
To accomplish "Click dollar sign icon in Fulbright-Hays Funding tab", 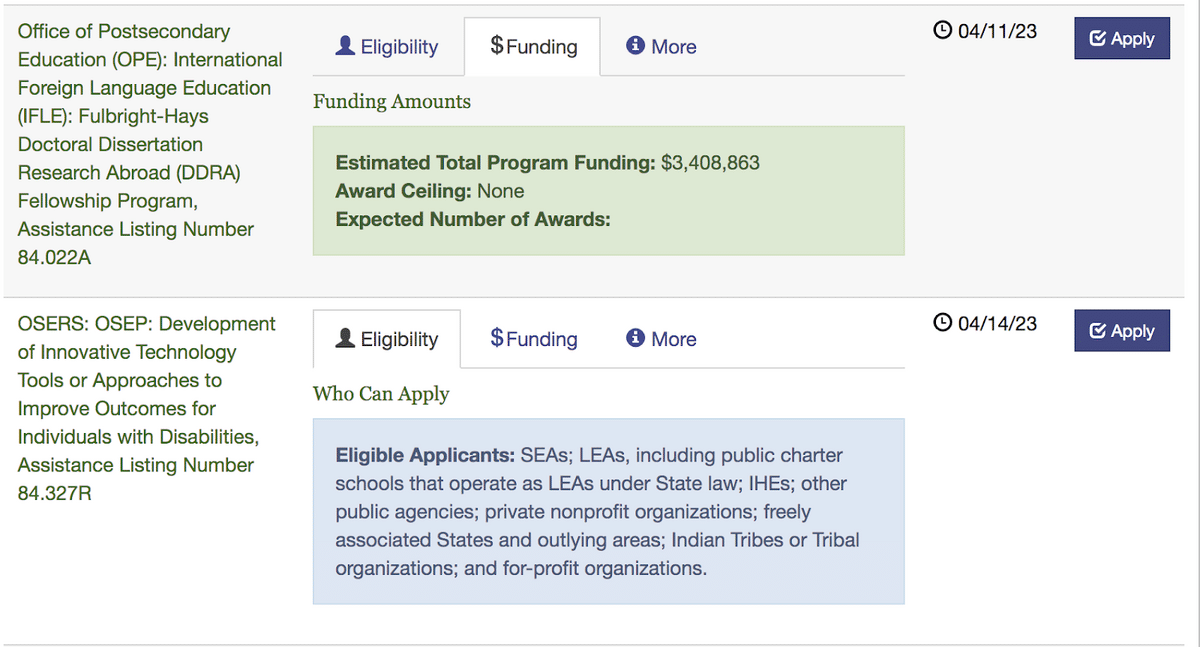I will tap(497, 46).
